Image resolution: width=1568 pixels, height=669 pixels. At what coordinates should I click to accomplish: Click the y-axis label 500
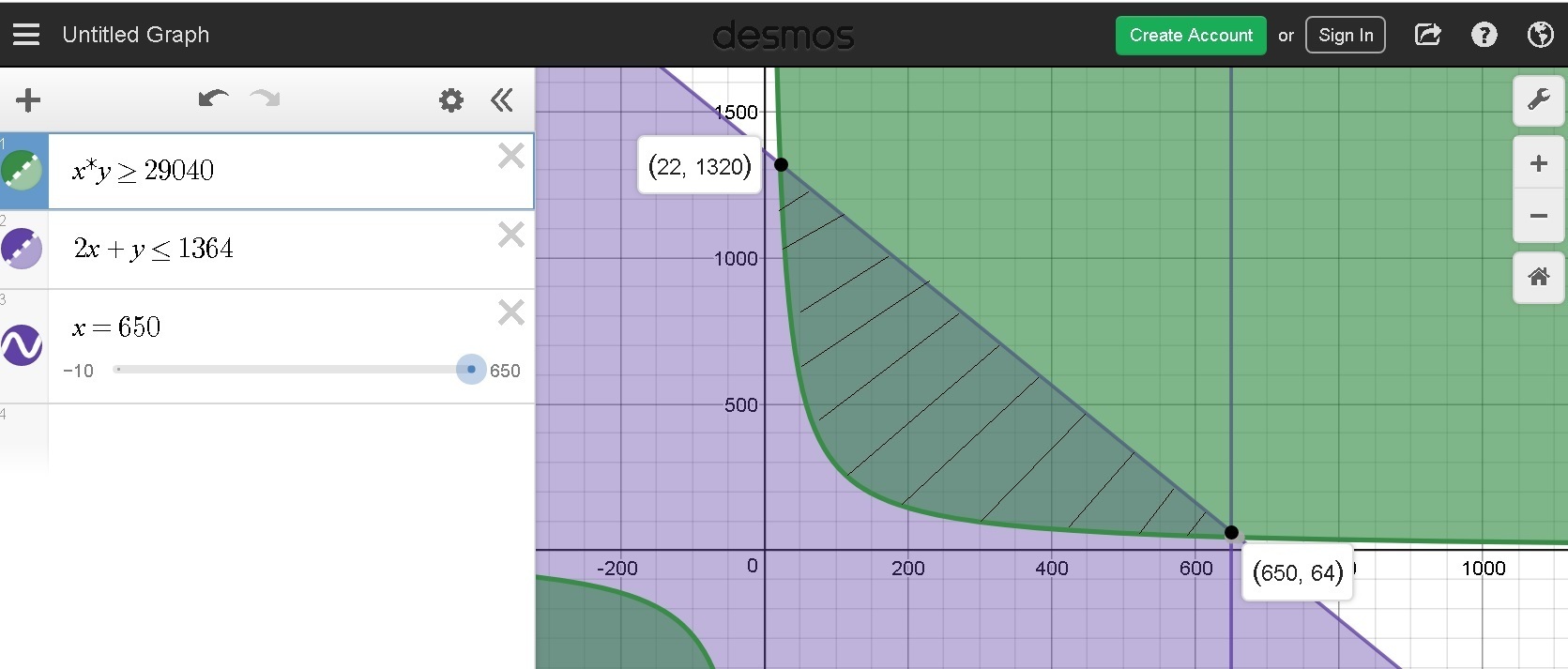tap(740, 405)
